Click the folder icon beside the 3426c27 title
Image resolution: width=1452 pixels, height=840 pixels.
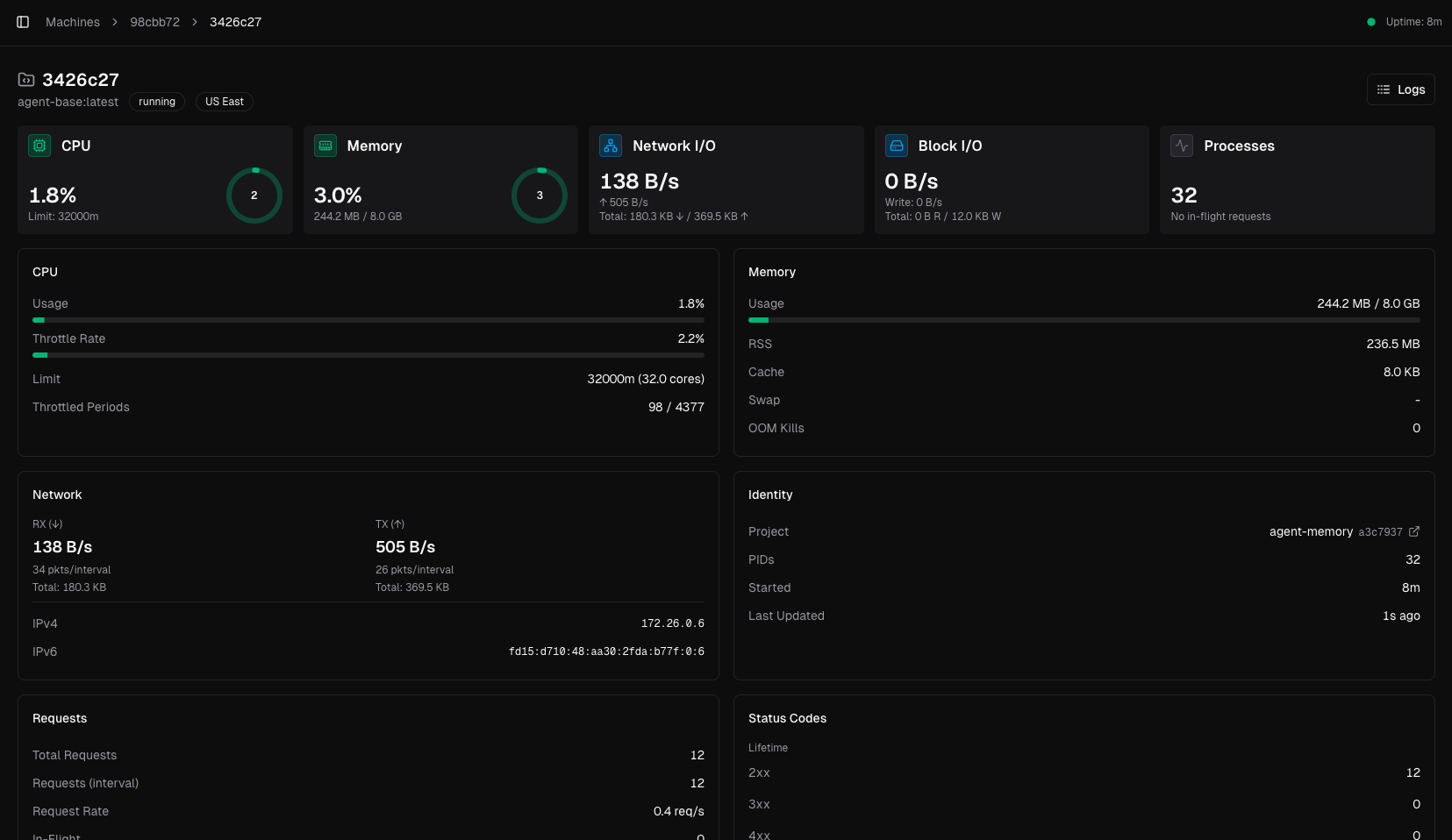tap(26, 79)
